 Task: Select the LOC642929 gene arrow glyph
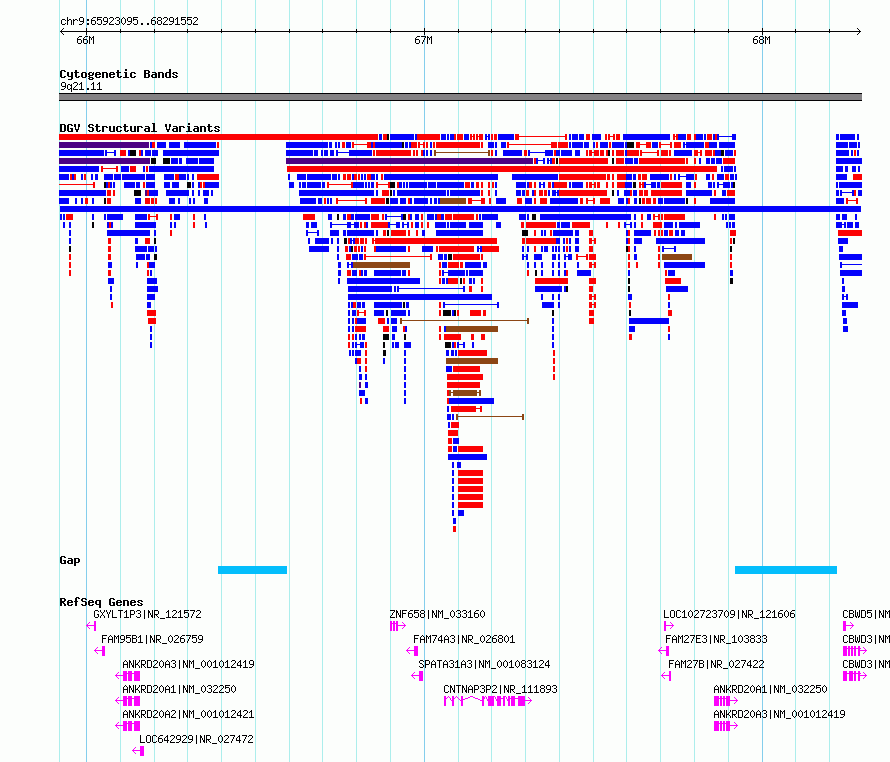point(138,751)
